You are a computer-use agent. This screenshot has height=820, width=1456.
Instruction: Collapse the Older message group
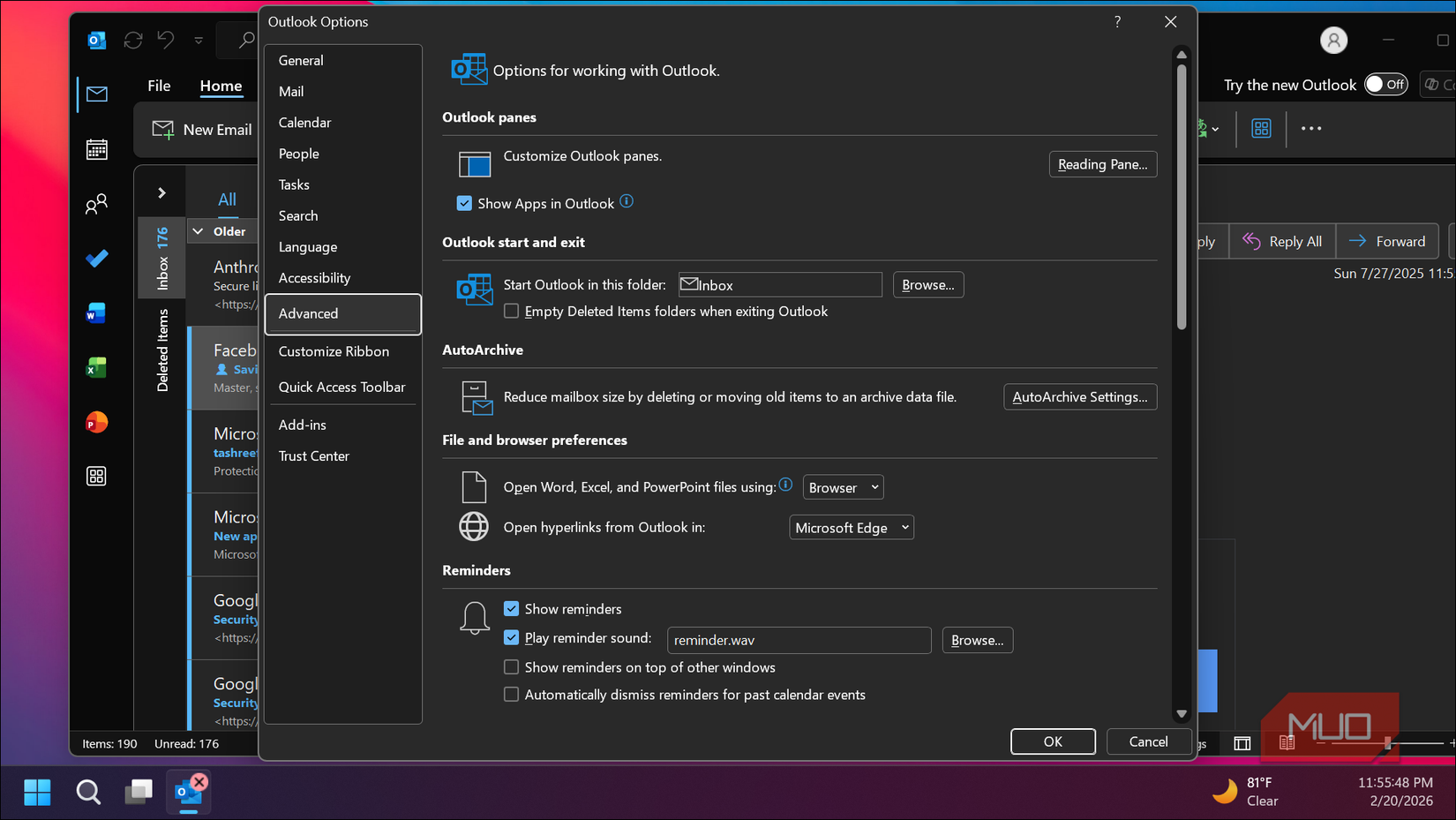point(198,230)
